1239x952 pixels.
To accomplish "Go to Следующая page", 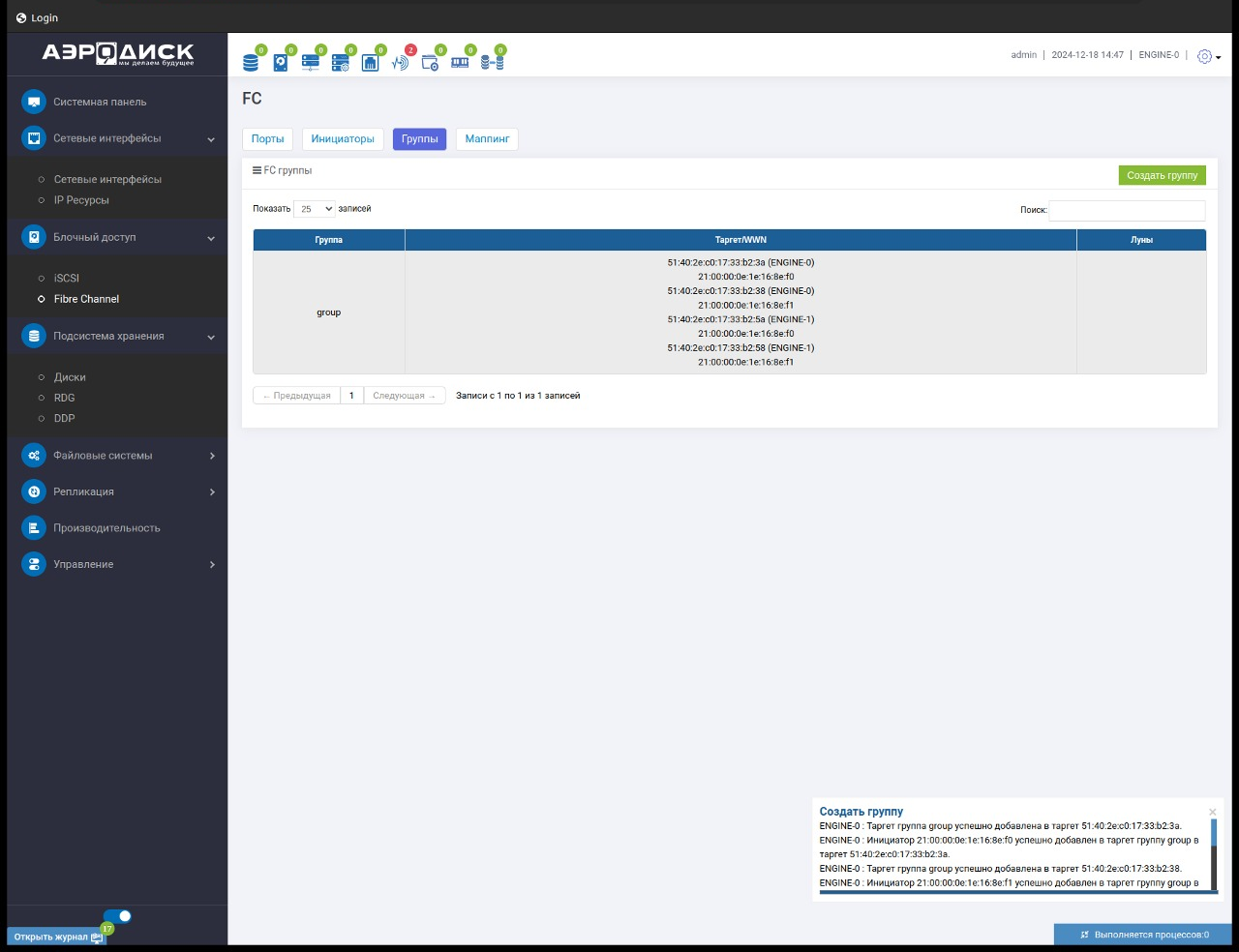I will 405,396.
